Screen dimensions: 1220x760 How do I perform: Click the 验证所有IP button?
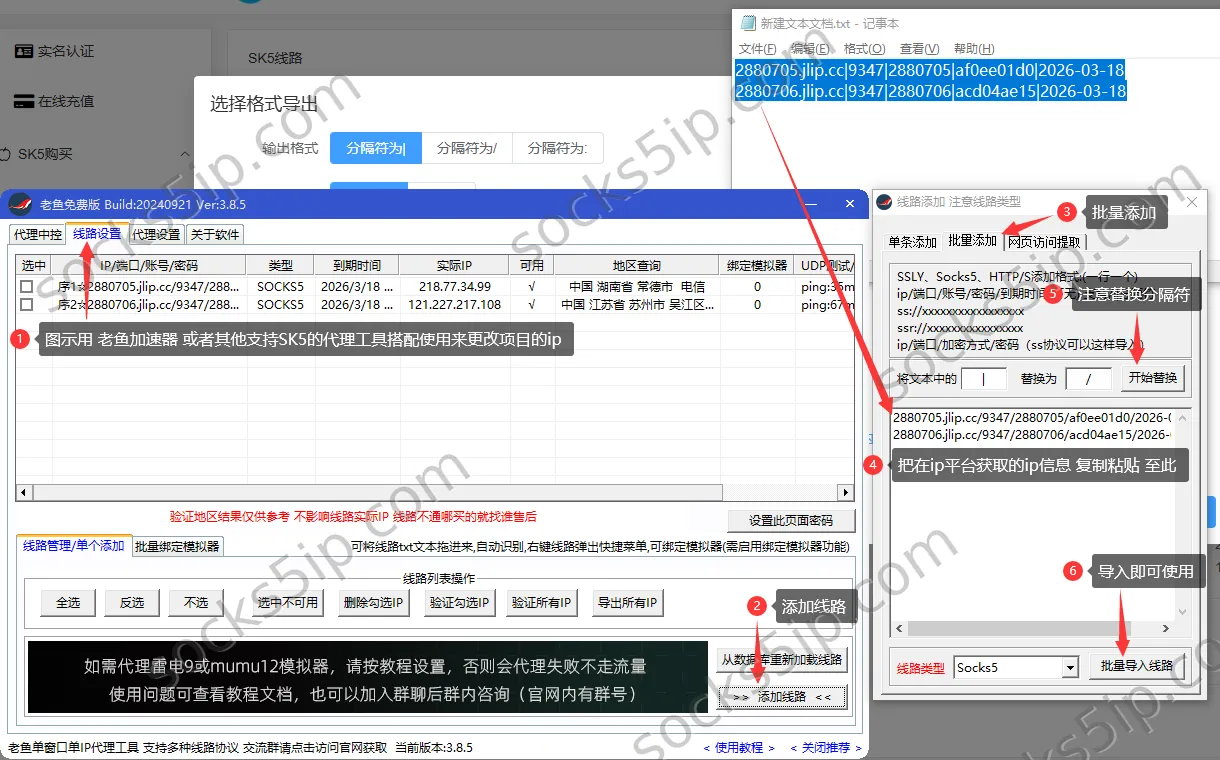pyautogui.click(x=541, y=602)
